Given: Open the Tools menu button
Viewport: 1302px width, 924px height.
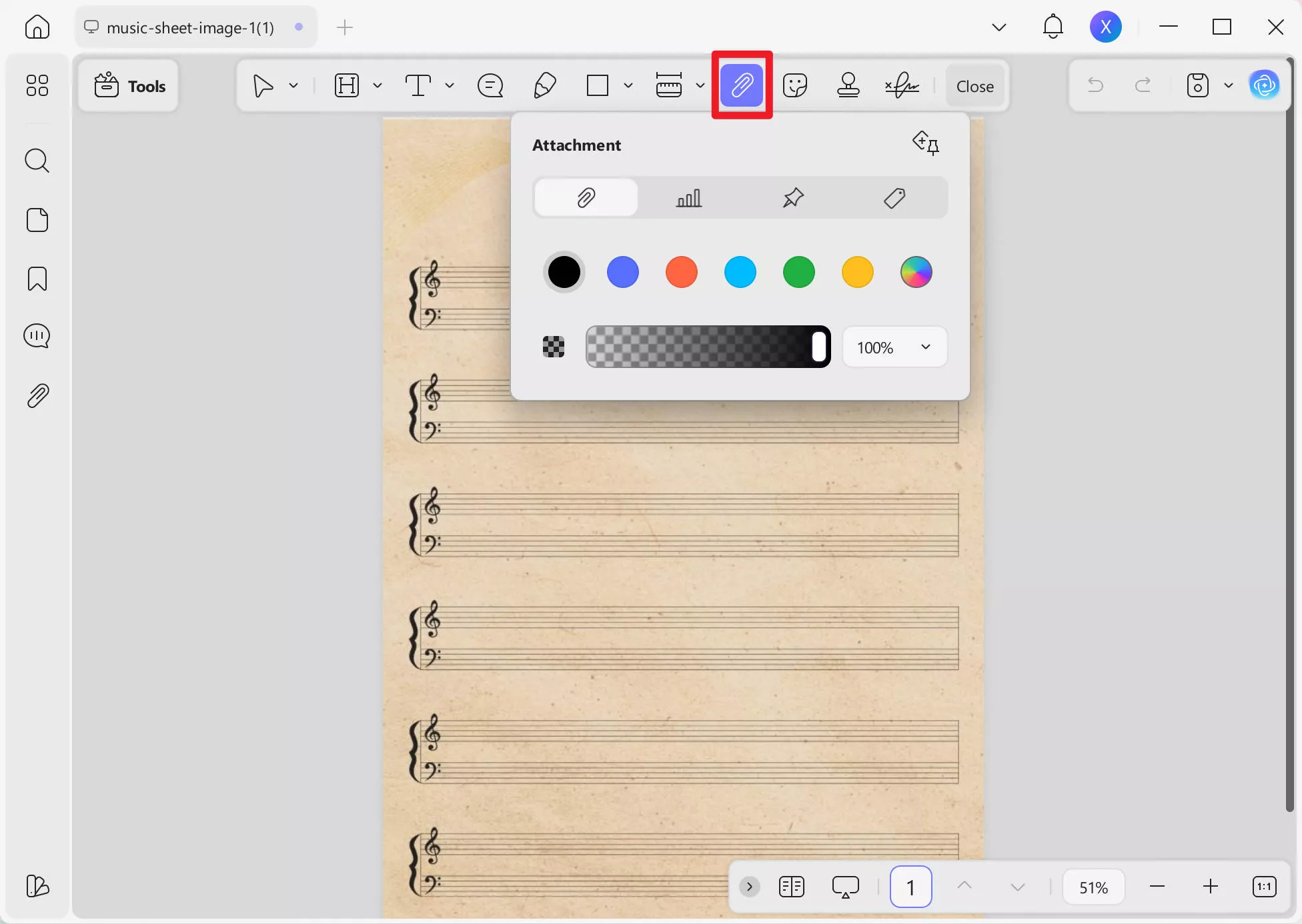Looking at the screenshot, I should click(x=129, y=86).
